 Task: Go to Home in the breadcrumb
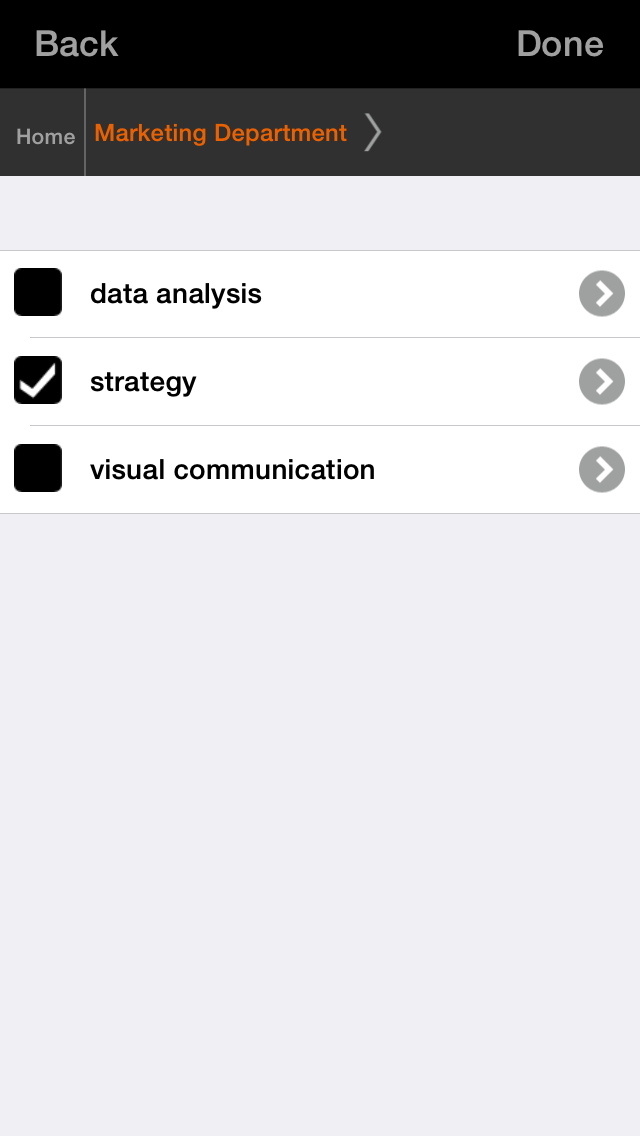click(x=45, y=136)
